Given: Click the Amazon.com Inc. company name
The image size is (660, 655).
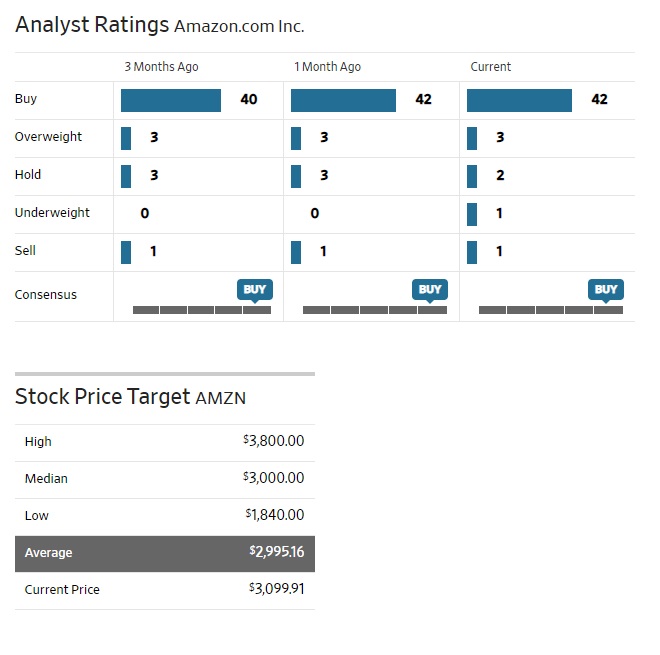Looking at the screenshot, I should pyautogui.click(x=239, y=26).
